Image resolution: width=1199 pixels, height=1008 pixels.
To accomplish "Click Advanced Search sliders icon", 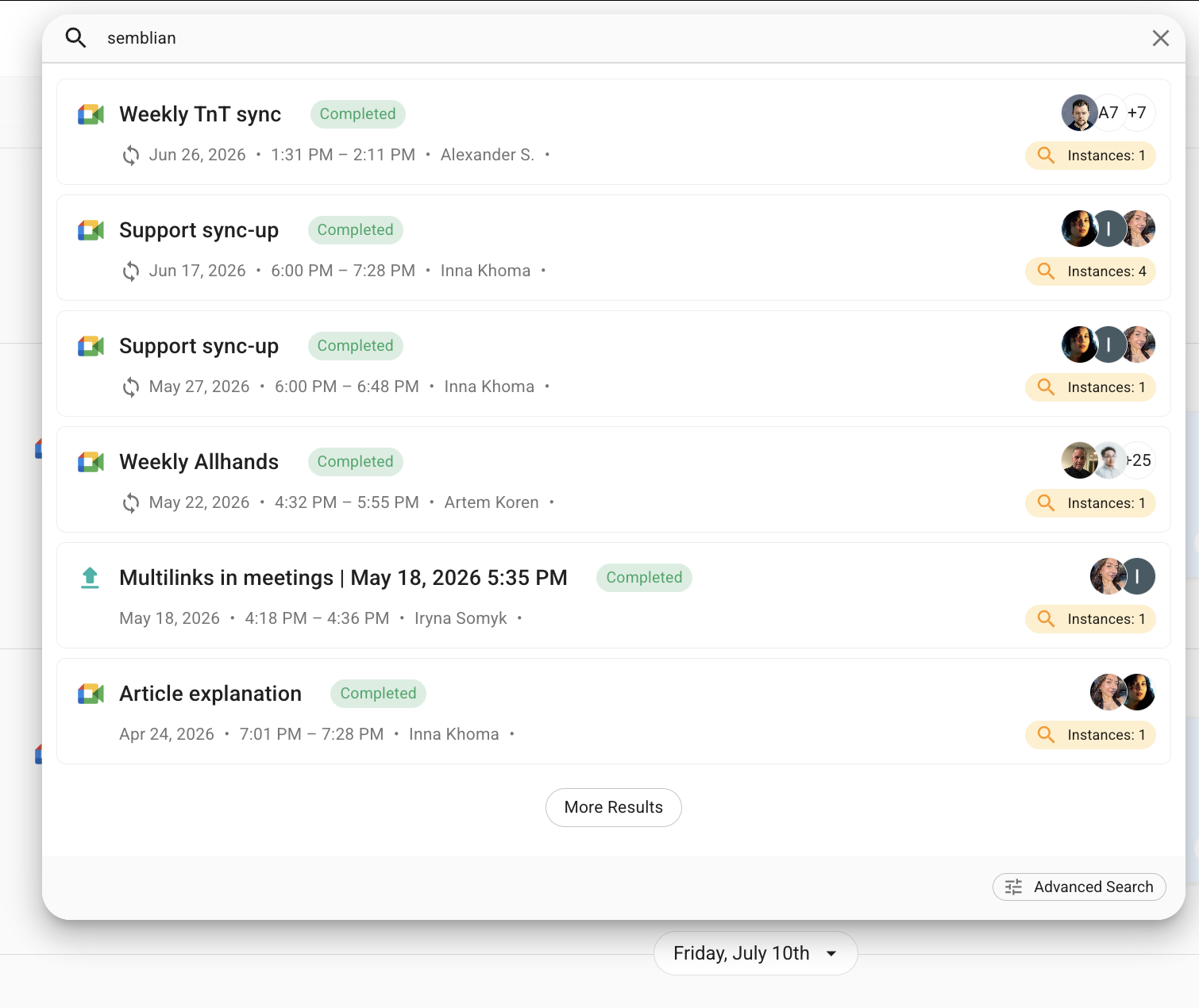I will pyautogui.click(x=1014, y=887).
